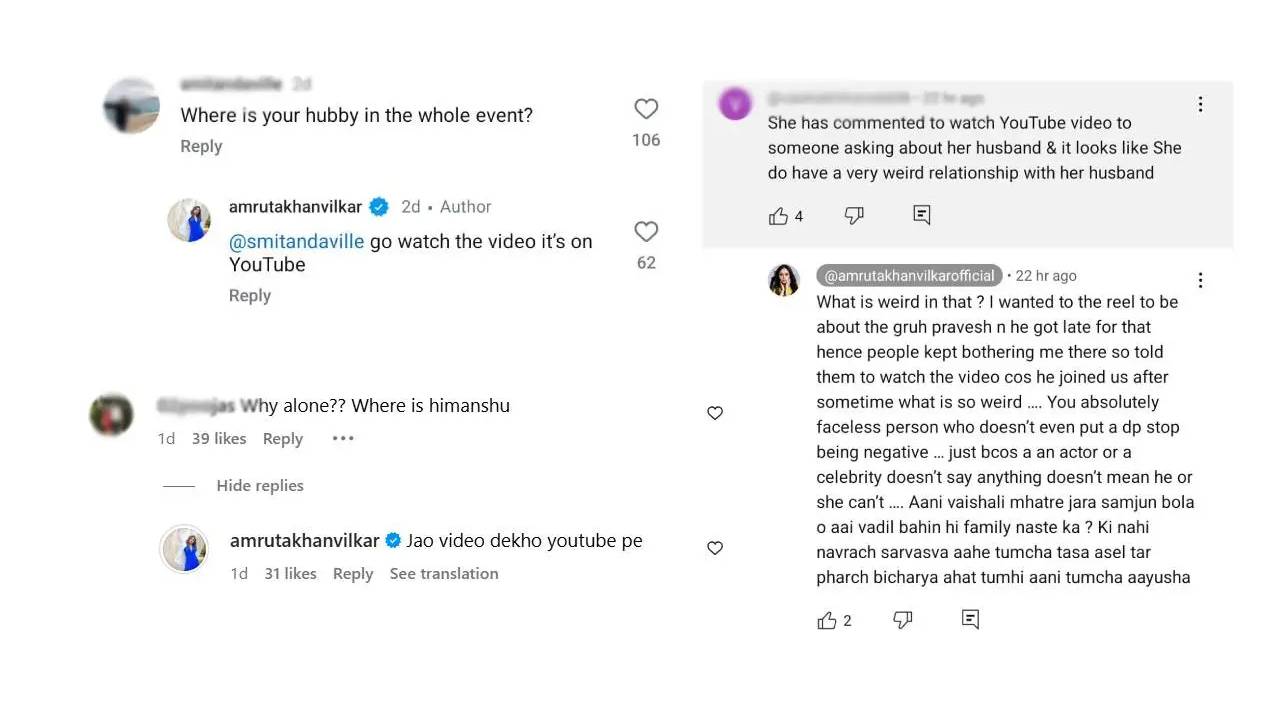Viewport: 1280px width, 720px height.
Task: Like amrutakhanvilkar's "go watch the video" reply
Action: (646, 232)
